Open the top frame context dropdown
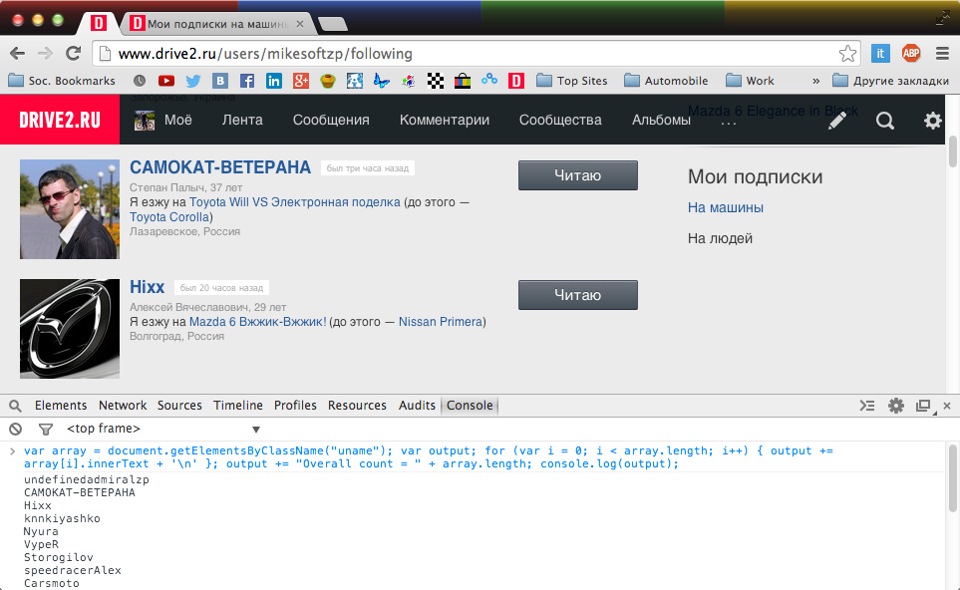 coord(163,429)
